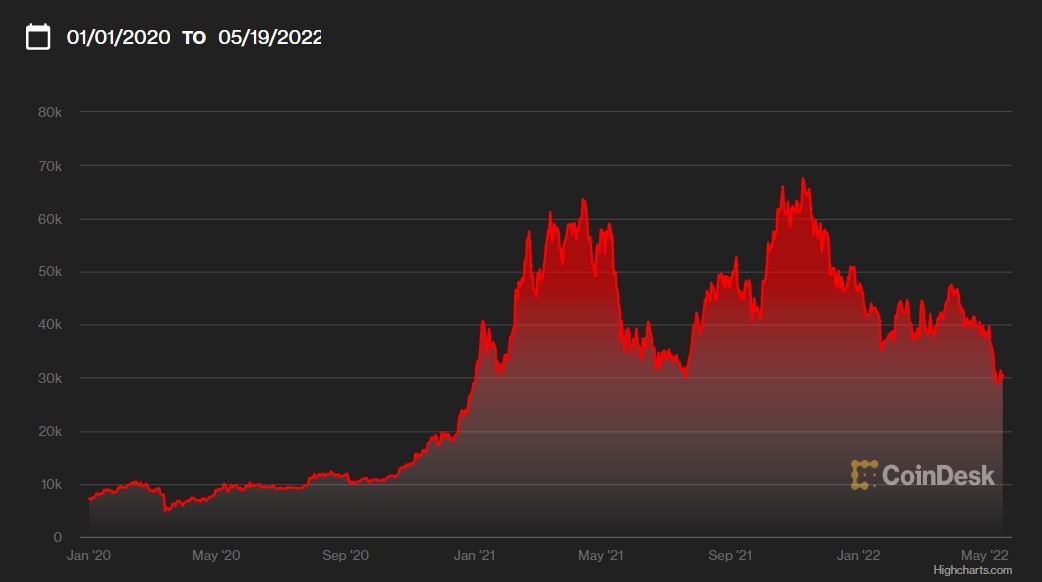Screen dimensions: 1042x582
Task: Select the end date 05/19/2022 field
Action: point(270,38)
